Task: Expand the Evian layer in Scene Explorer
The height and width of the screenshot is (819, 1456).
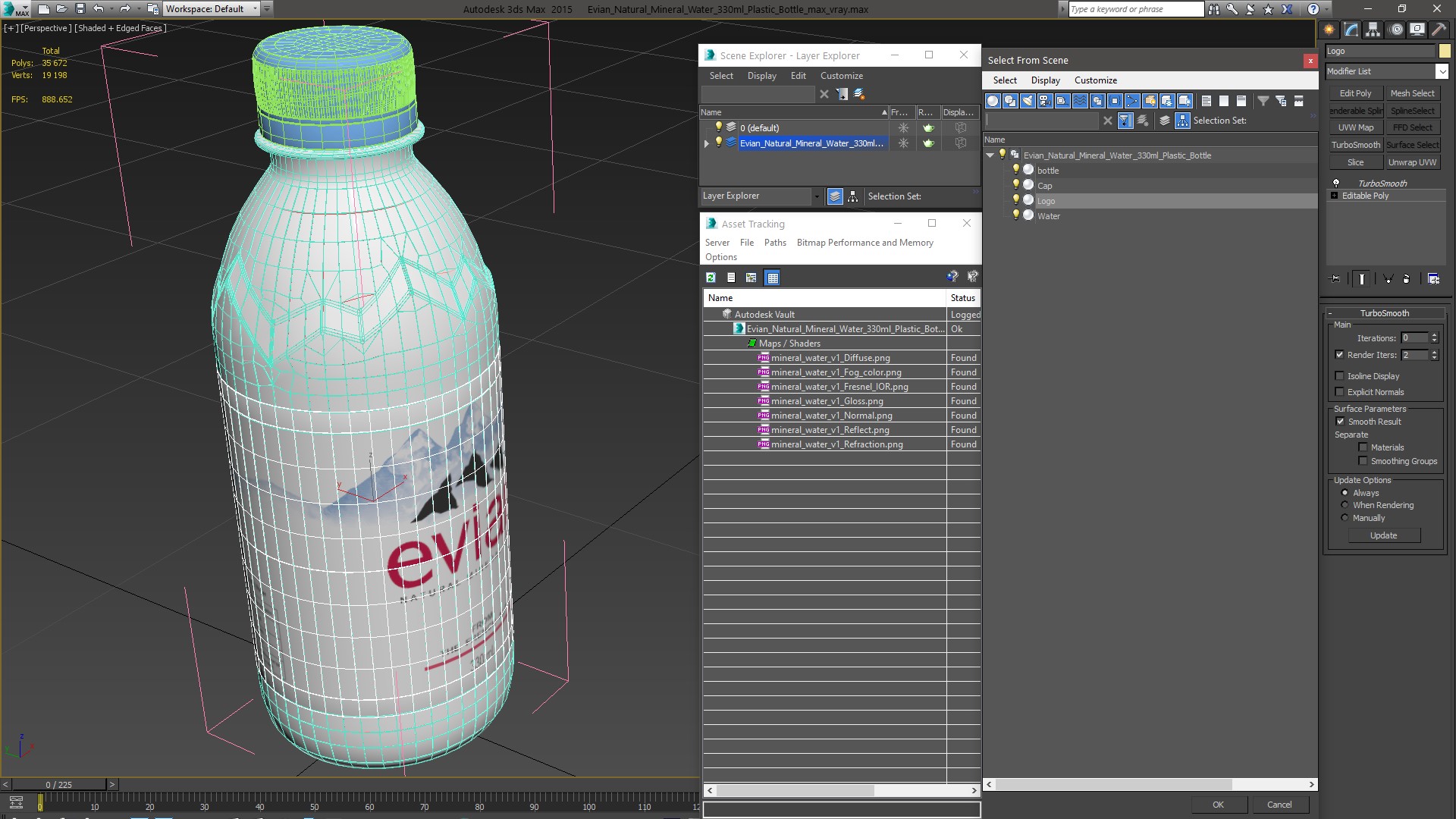Action: pos(707,143)
